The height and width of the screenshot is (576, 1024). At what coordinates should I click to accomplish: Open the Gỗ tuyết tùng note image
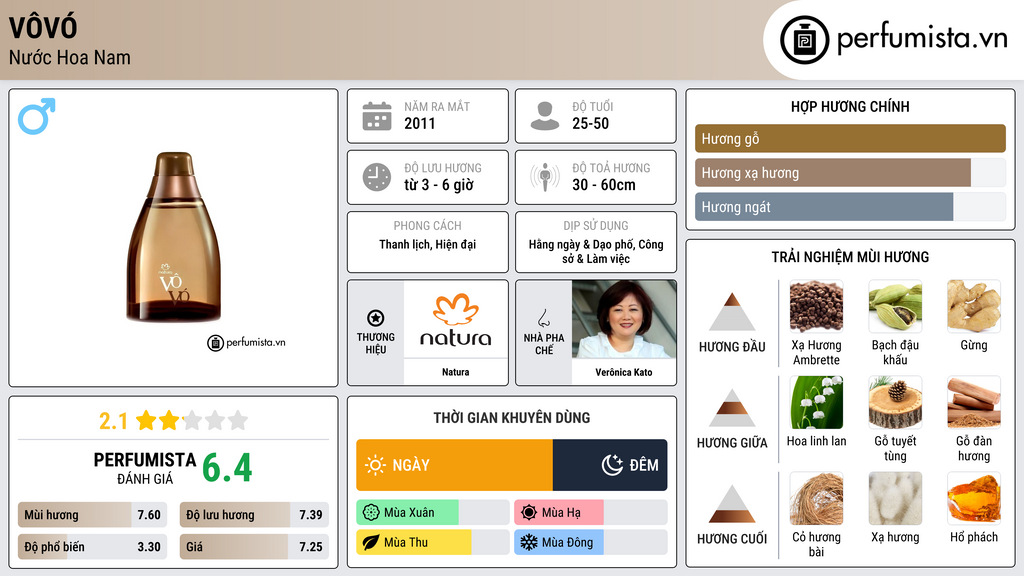coord(895,402)
